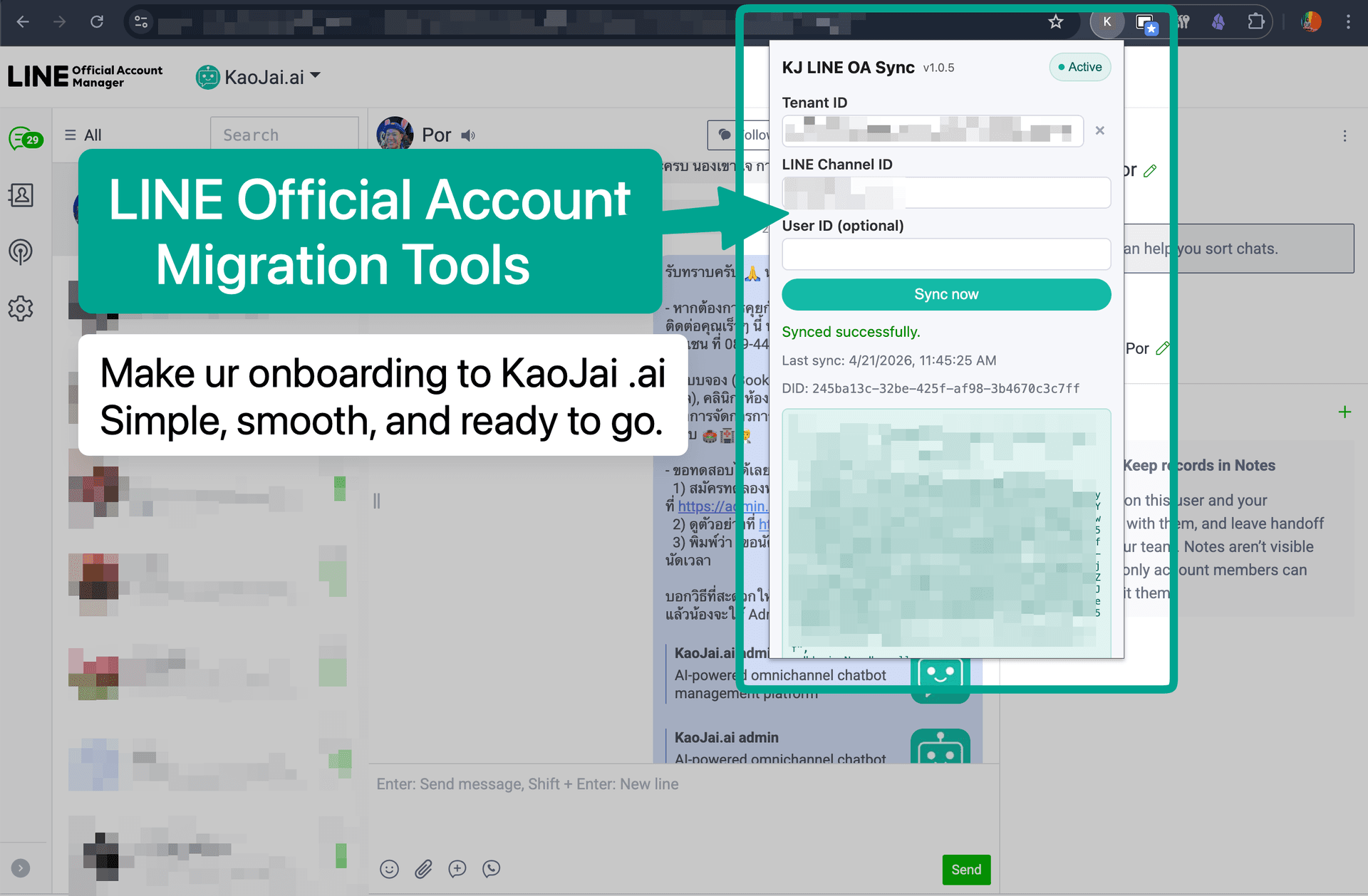The height and width of the screenshot is (896, 1368).
Task: Open the contacts icon in the left sidebar
Action: point(21,195)
